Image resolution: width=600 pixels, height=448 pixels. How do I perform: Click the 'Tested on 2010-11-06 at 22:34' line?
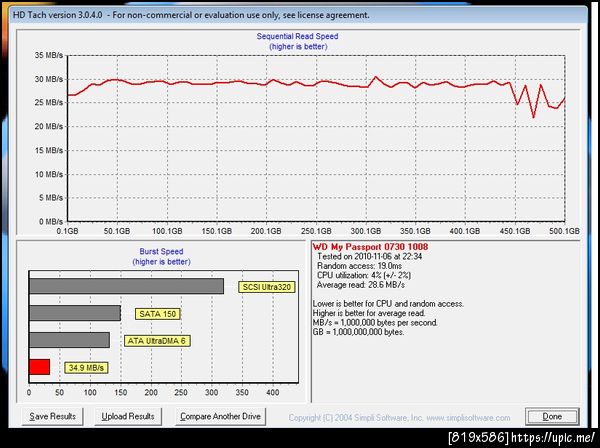370,256
